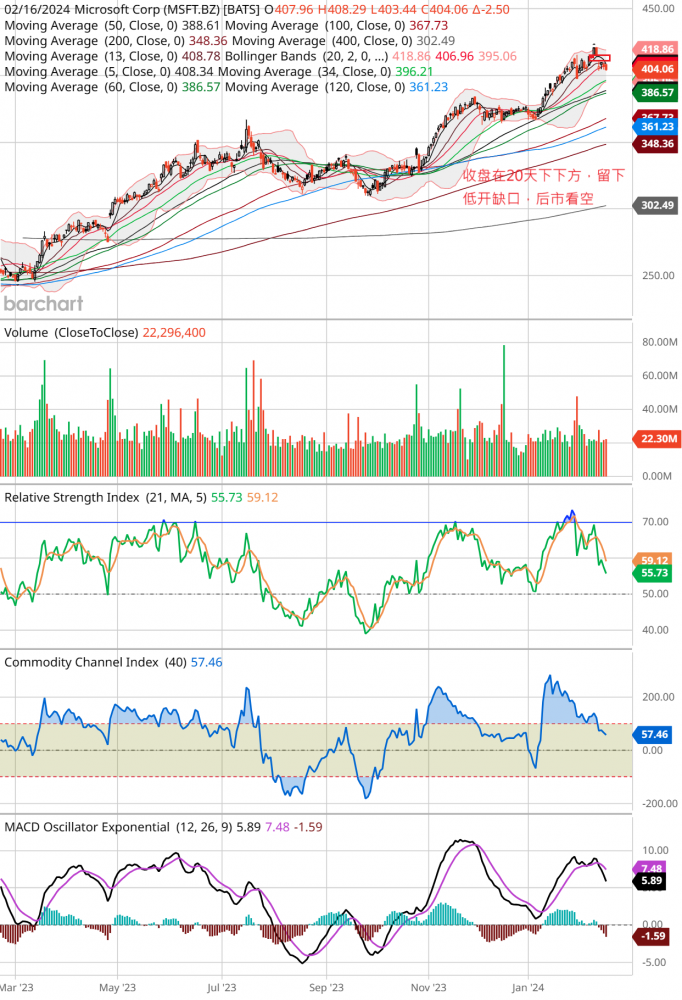The height and width of the screenshot is (1000, 682).
Task: Click the 450.00 price axis label
Action: (658, 9)
